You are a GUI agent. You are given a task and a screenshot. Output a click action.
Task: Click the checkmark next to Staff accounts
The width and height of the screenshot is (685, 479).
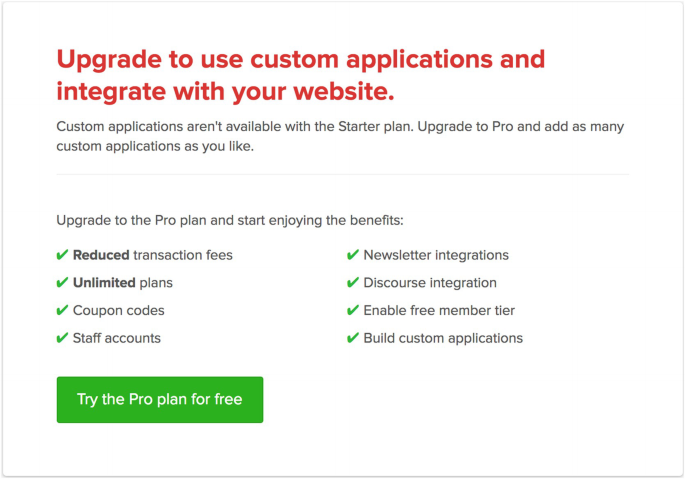click(x=63, y=339)
